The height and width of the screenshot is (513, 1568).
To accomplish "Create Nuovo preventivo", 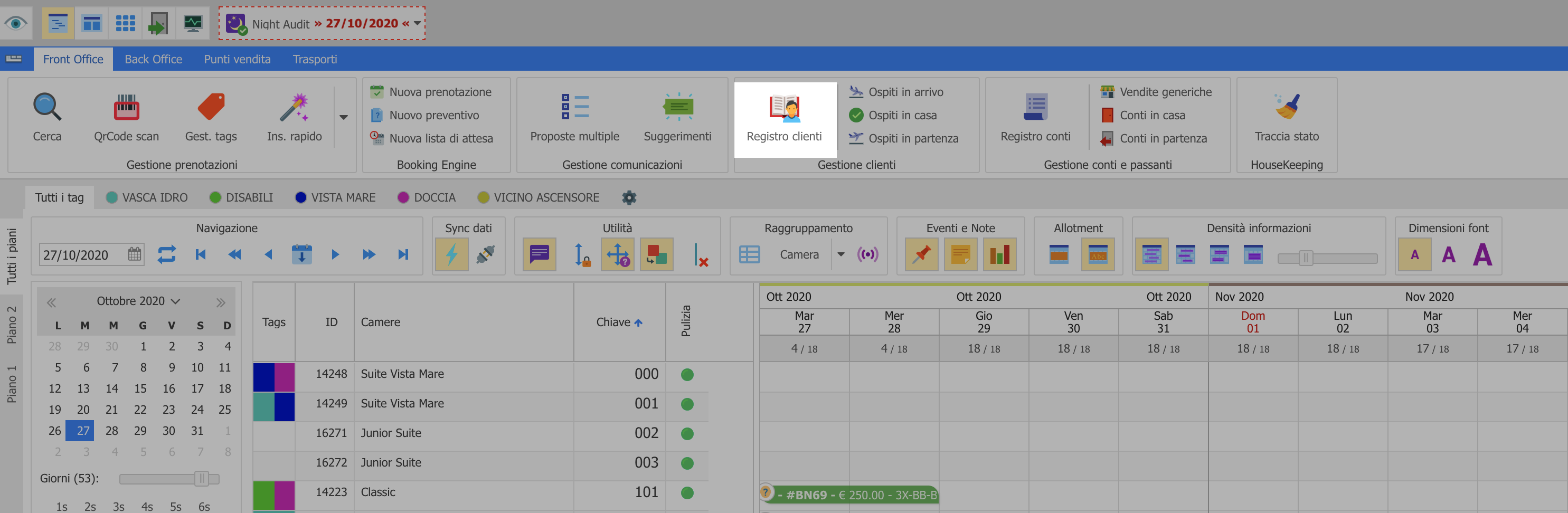I will 425,115.
